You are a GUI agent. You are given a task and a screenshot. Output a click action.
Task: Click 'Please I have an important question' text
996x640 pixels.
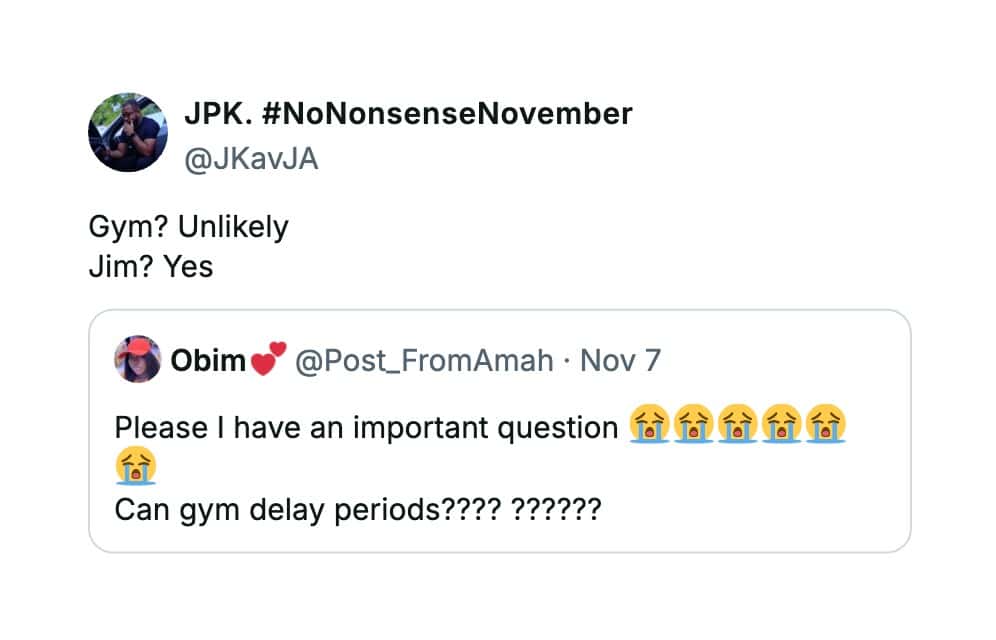click(x=366, y=427)
